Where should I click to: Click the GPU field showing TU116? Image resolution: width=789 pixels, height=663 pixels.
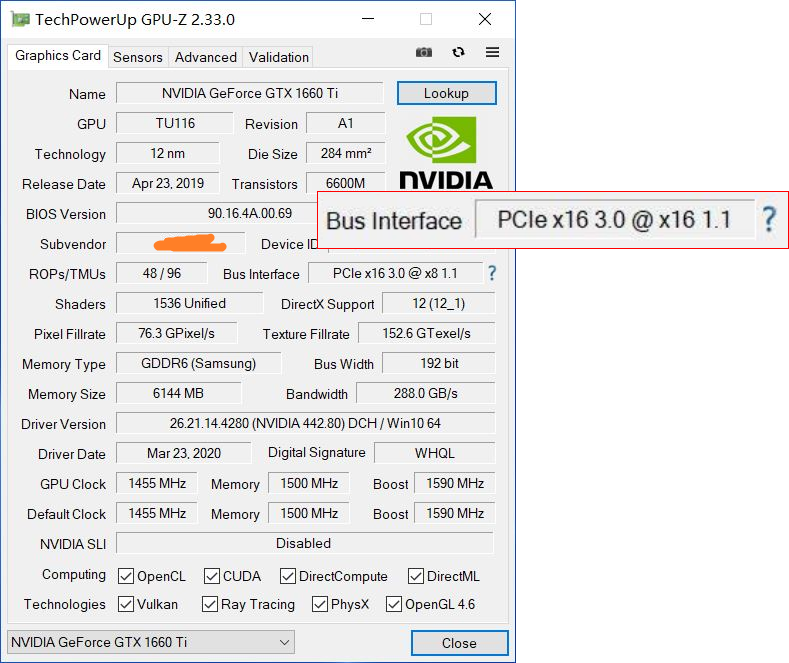pos(175,123)
